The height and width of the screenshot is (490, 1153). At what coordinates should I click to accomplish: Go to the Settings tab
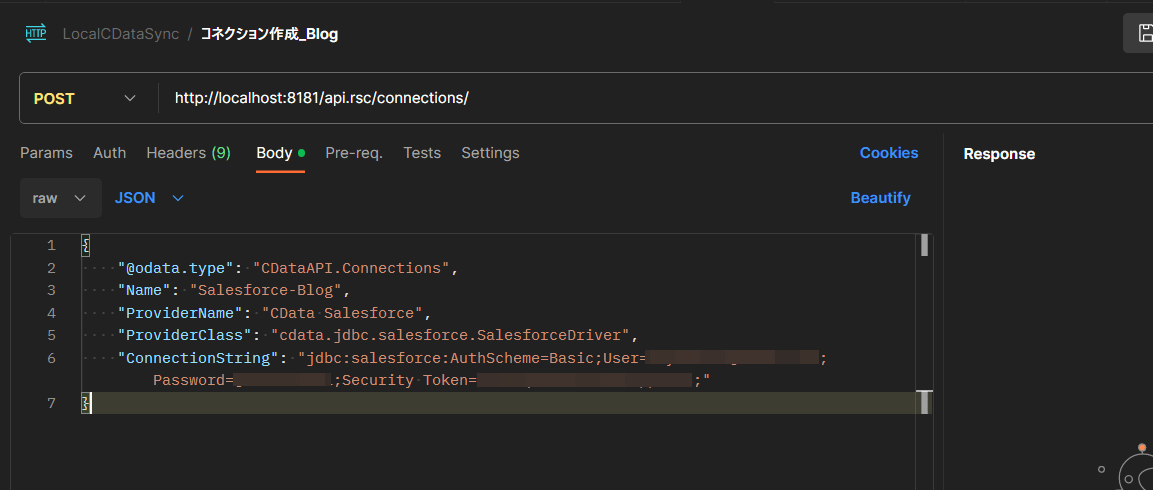490,153
